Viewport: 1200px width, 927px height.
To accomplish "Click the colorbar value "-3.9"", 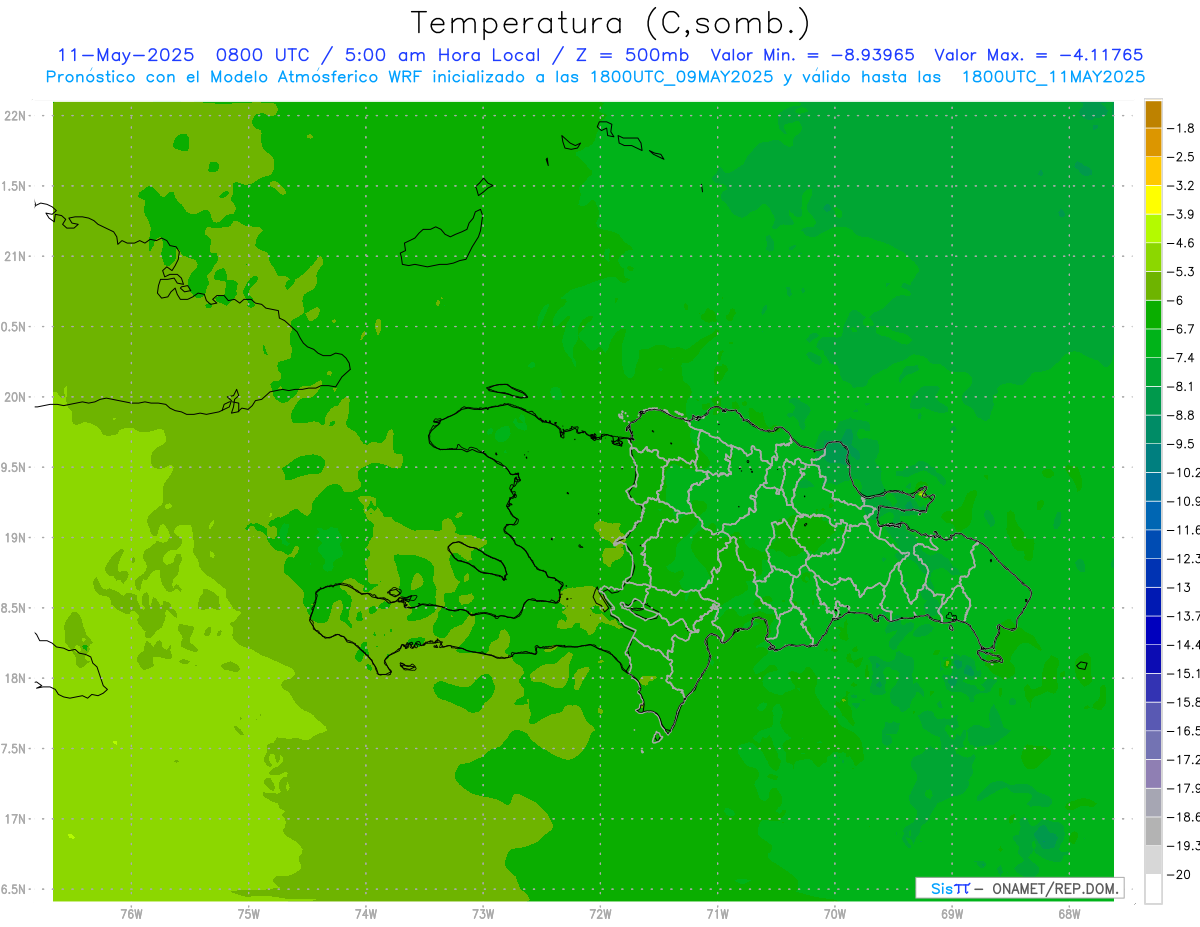I will 1181,214.
